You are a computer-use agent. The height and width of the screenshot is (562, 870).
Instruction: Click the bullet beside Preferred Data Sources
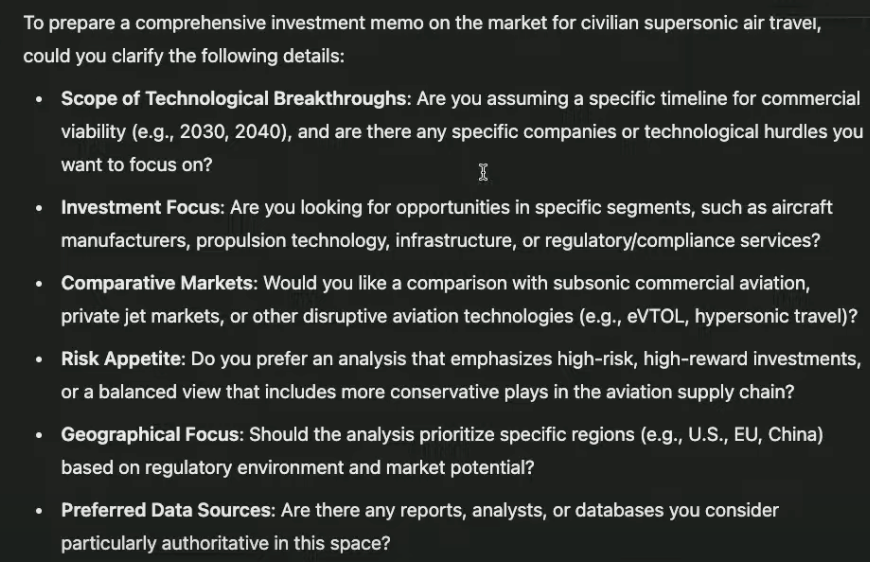click(39, 512)
